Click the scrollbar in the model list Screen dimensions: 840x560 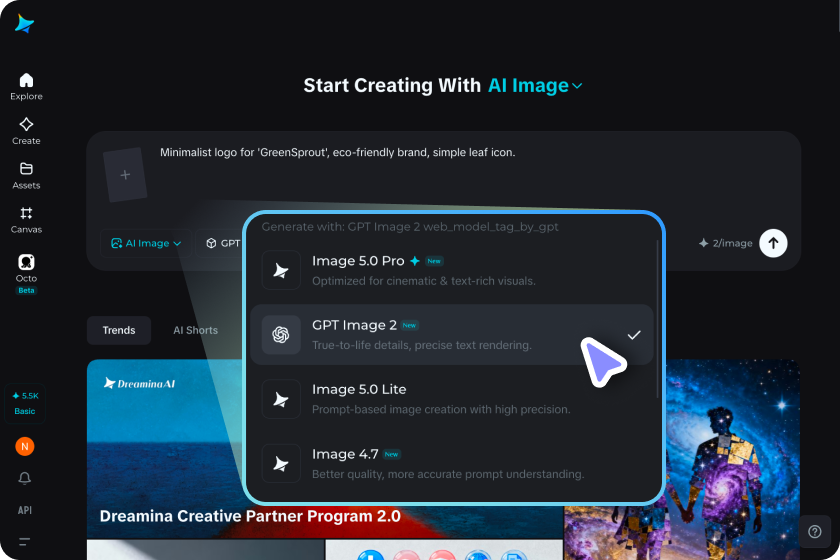tap(657, 319)
